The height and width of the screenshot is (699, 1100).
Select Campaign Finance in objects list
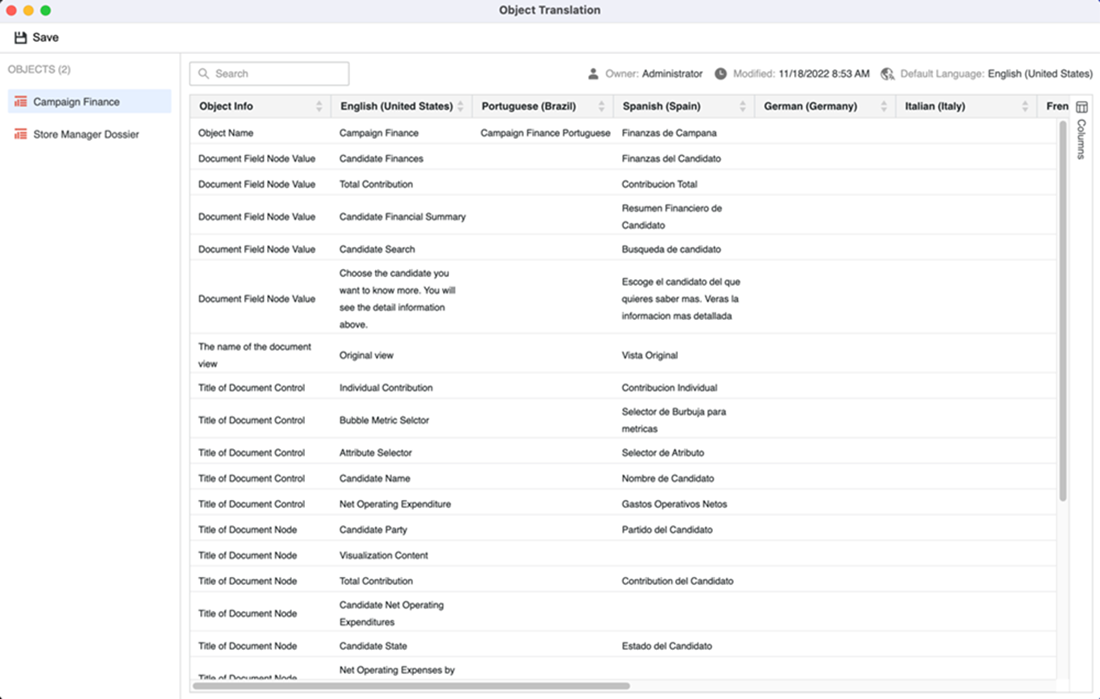click(76, 102)
